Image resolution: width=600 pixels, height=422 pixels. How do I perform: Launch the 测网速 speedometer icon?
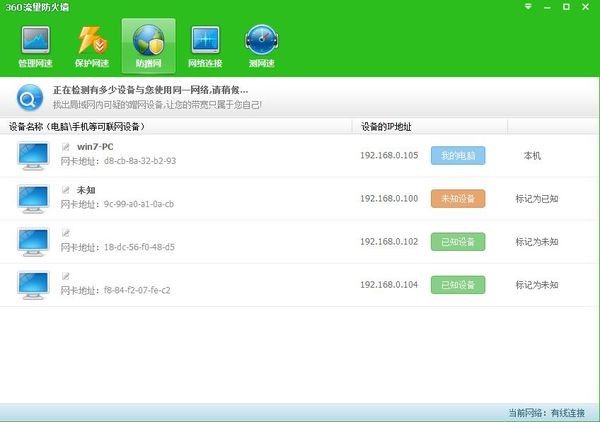pyautogui.click(x=262, y=46)
